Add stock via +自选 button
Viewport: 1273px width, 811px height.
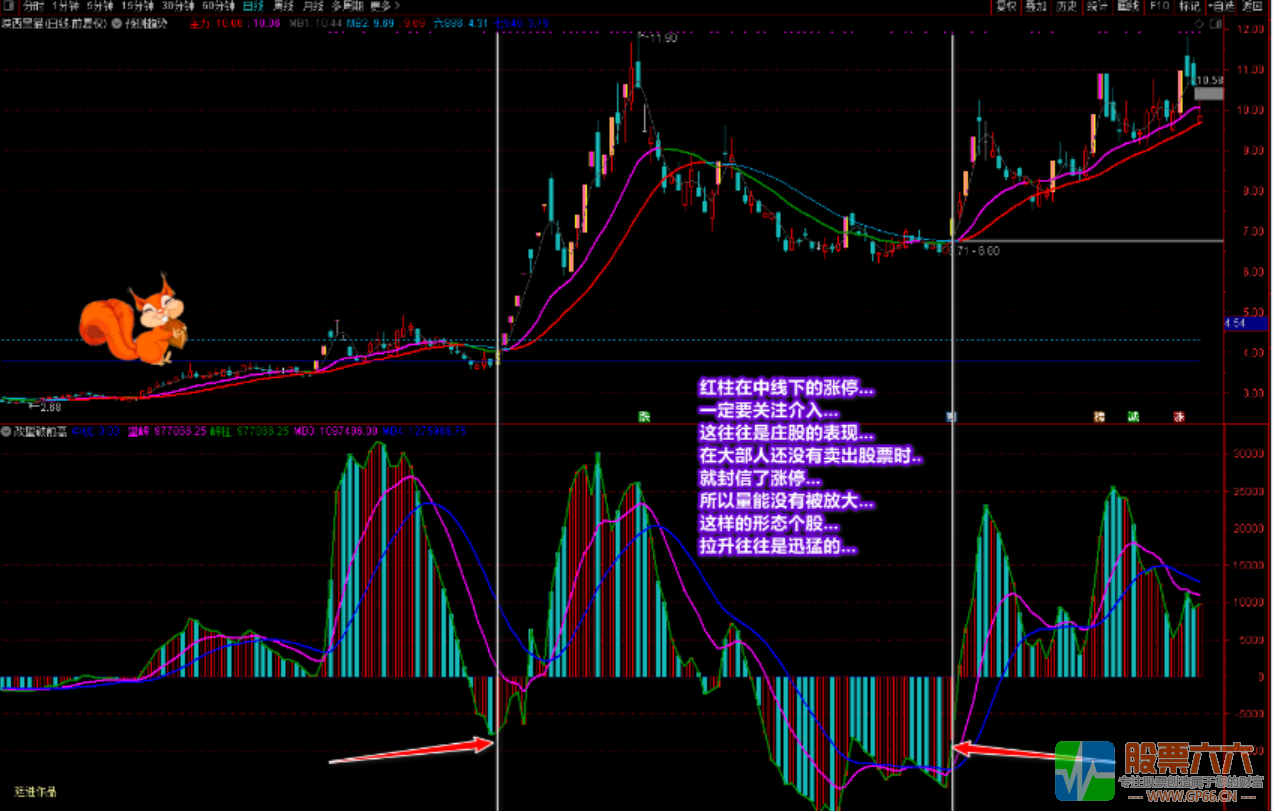tap(1221, 5)
